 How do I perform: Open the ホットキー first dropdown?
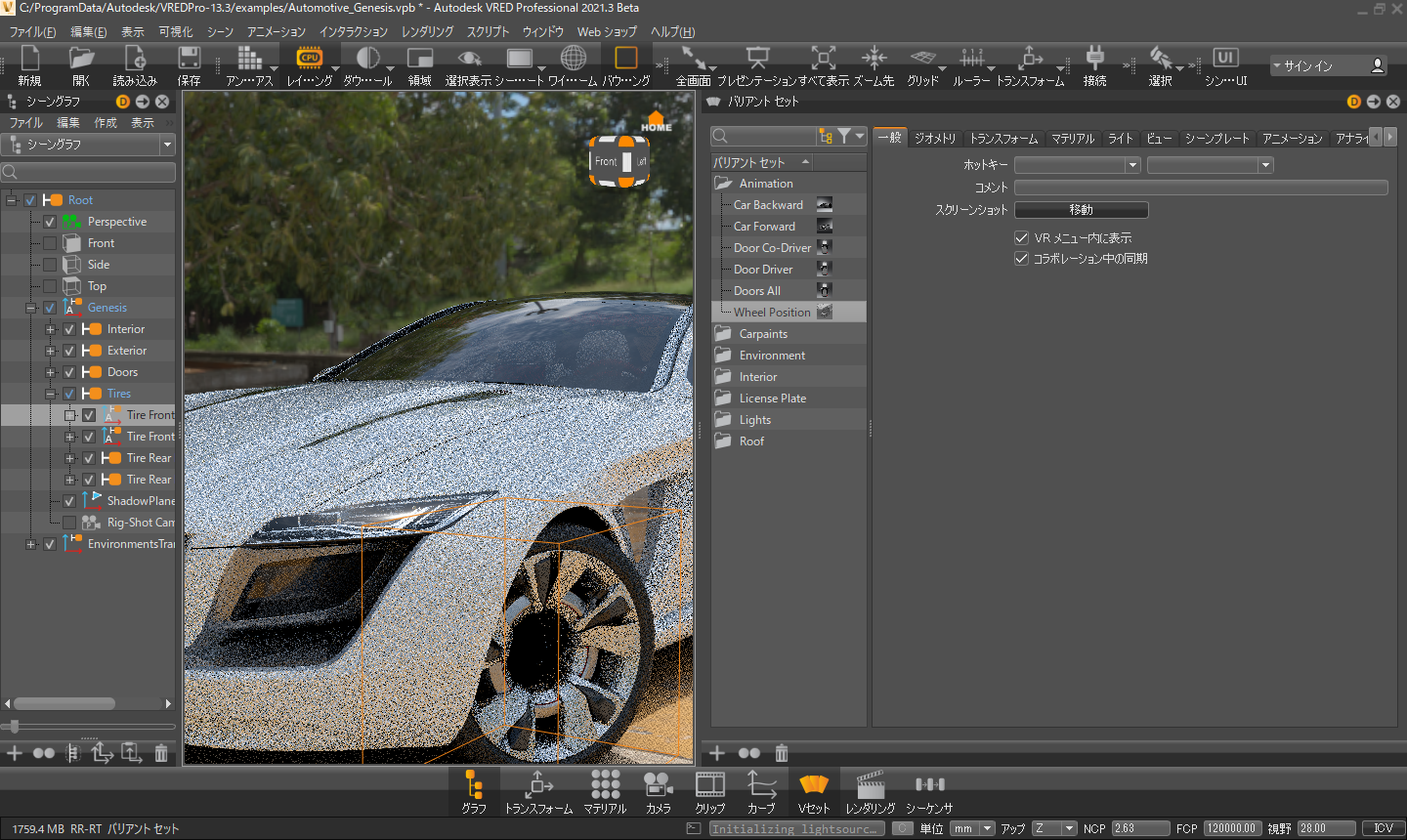[1132, 165]
